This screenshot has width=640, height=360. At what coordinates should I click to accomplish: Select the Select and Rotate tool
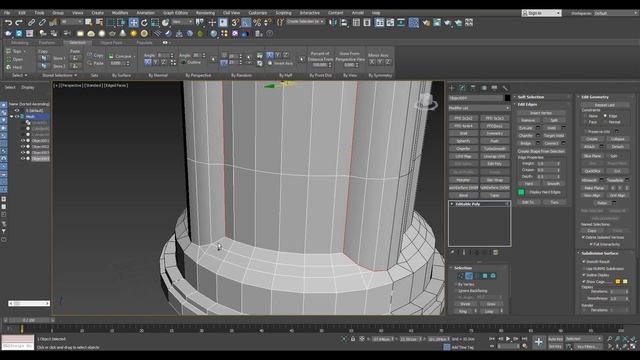(144, 22)
